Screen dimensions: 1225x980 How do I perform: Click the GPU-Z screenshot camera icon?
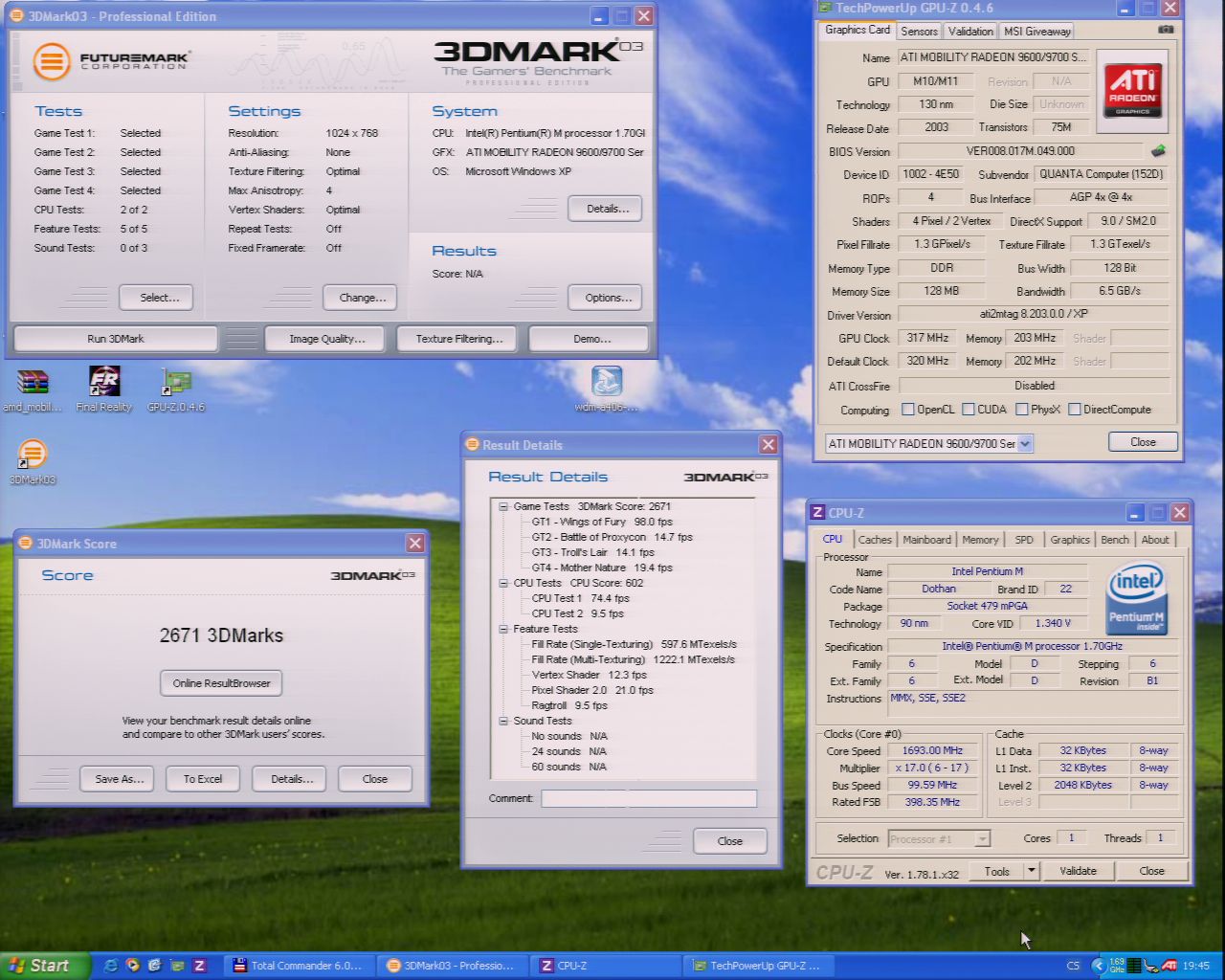point(1165,30)
